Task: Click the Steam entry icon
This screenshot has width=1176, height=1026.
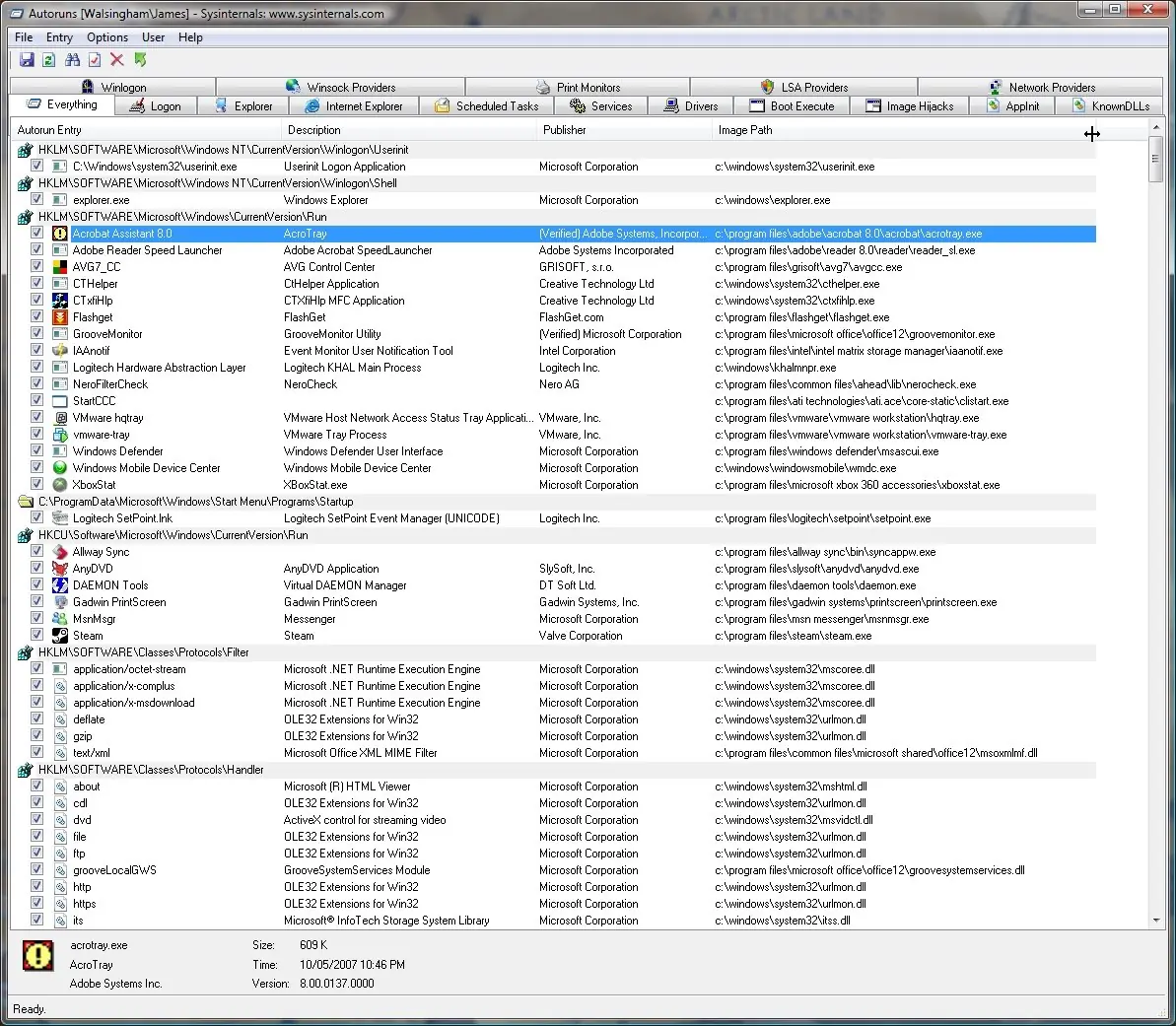Action: 60,636
